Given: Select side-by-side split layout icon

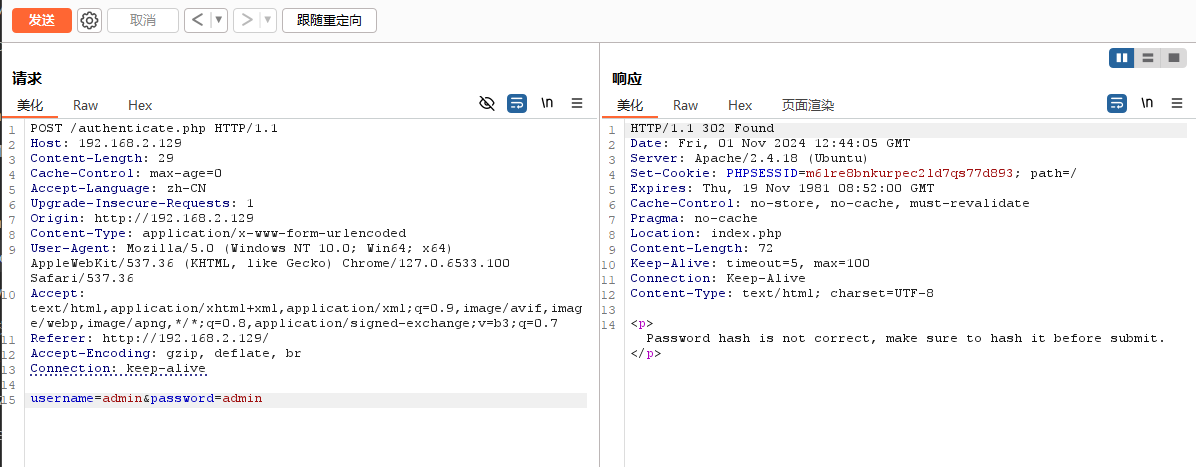Looking at the screenshot, I should 1122,58.
